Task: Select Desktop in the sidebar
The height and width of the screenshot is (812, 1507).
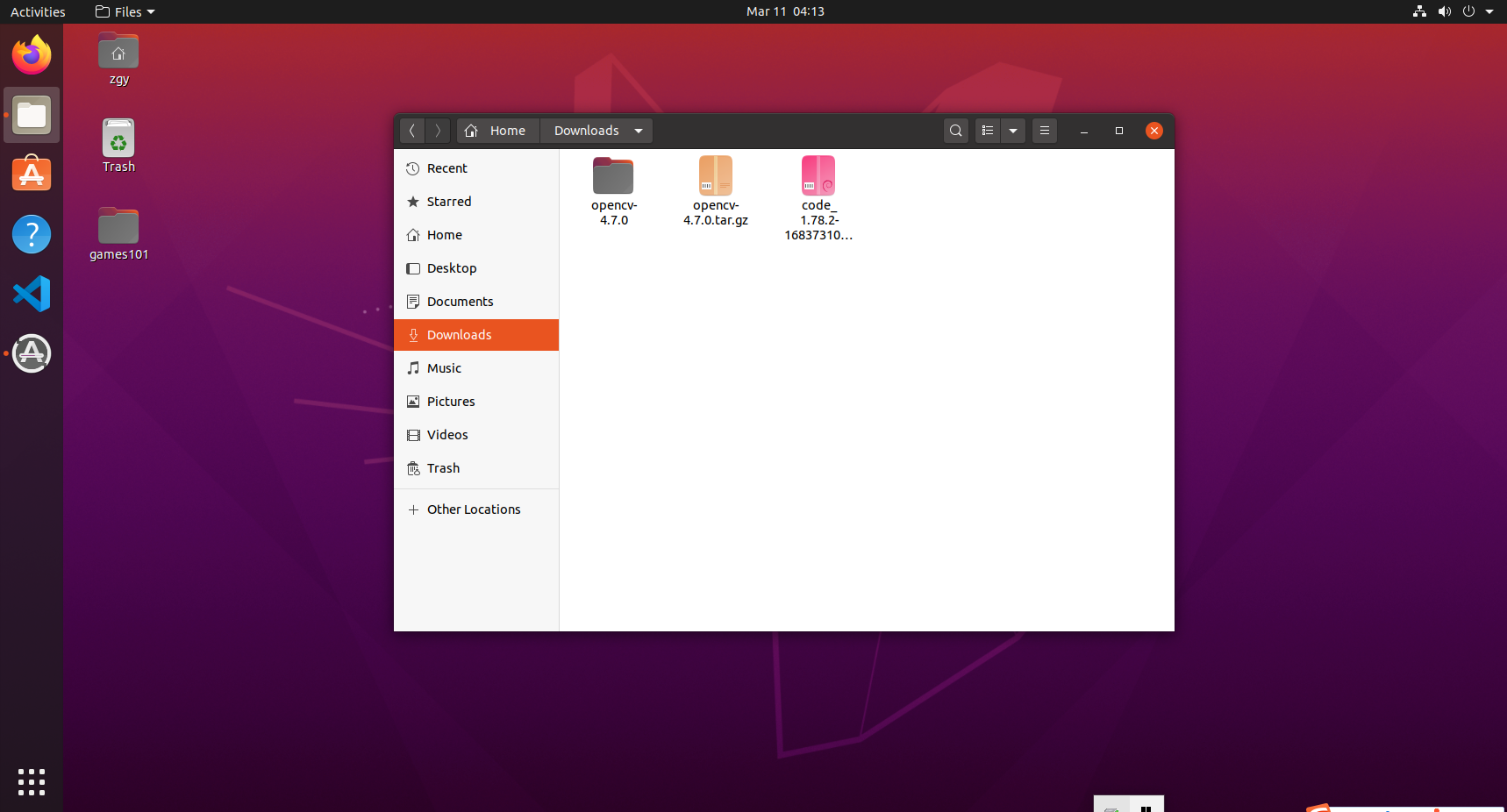Action: (x=476, y=268)
